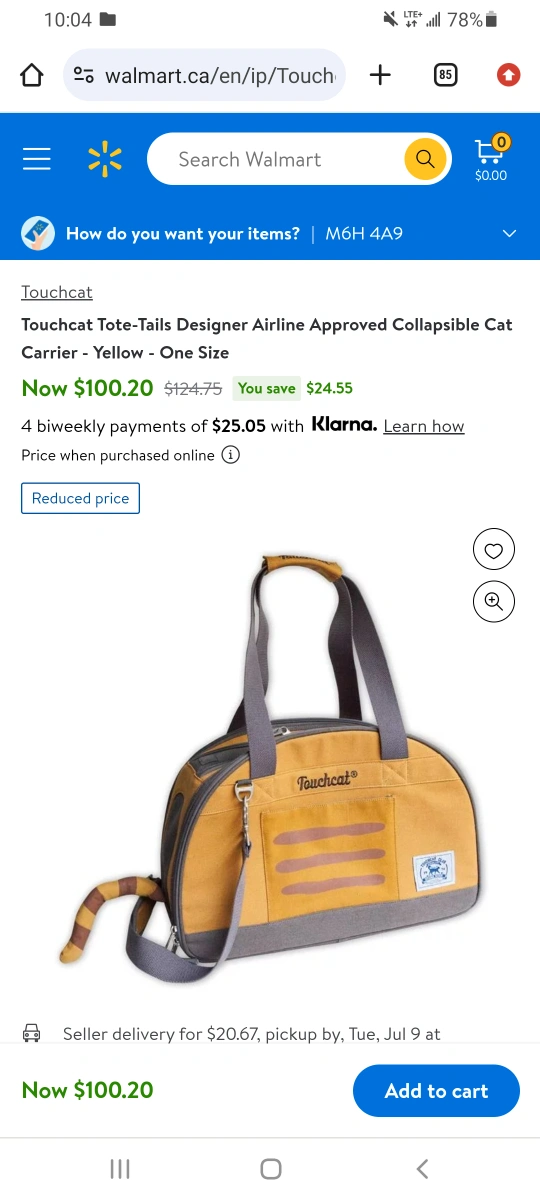The height and width of the screenshot is (1200, 540).
Task: Tap the red browser update arrow icon
Action: 508,75
